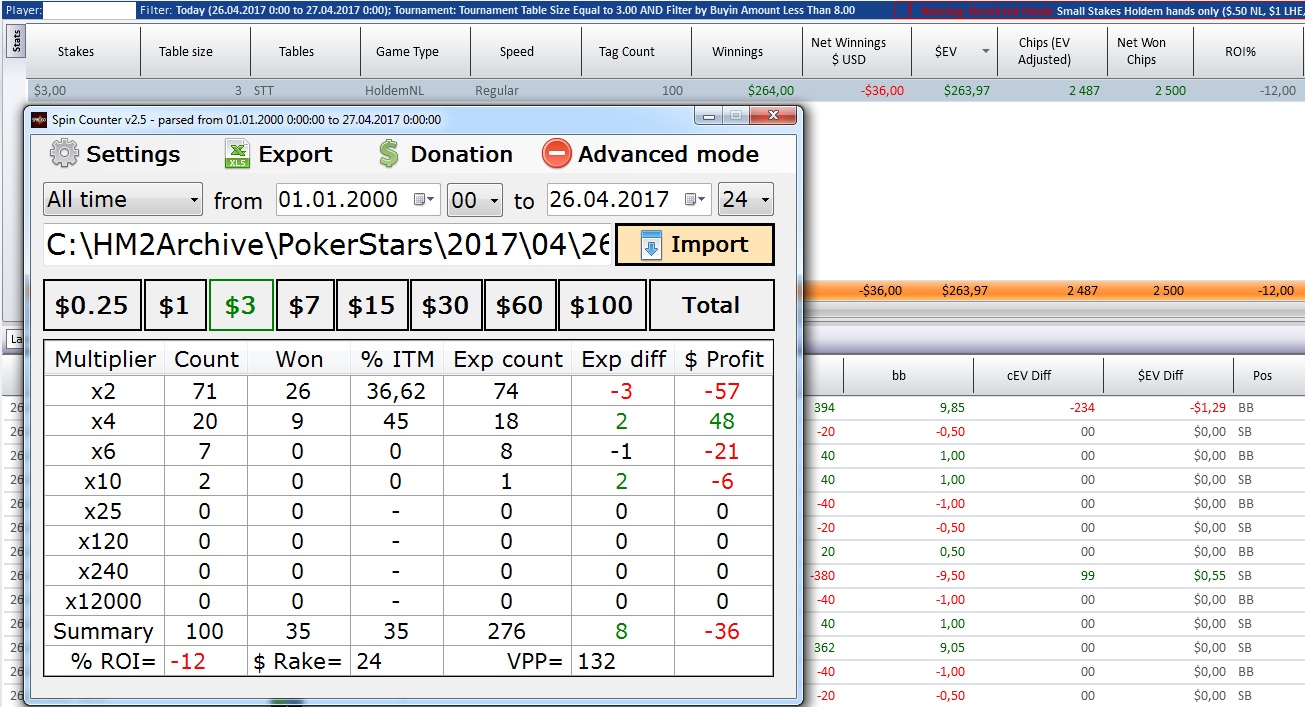Click the hand history path field

(327, 245)
